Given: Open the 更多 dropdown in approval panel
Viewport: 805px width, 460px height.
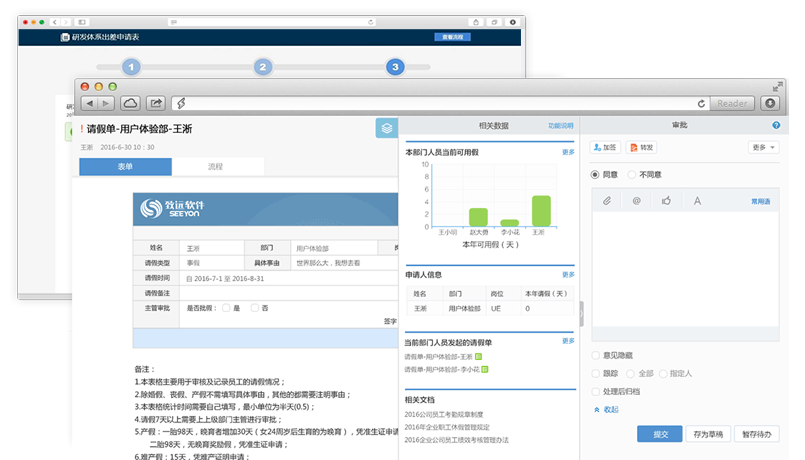Looking at the screenshot, I should 763,147.
